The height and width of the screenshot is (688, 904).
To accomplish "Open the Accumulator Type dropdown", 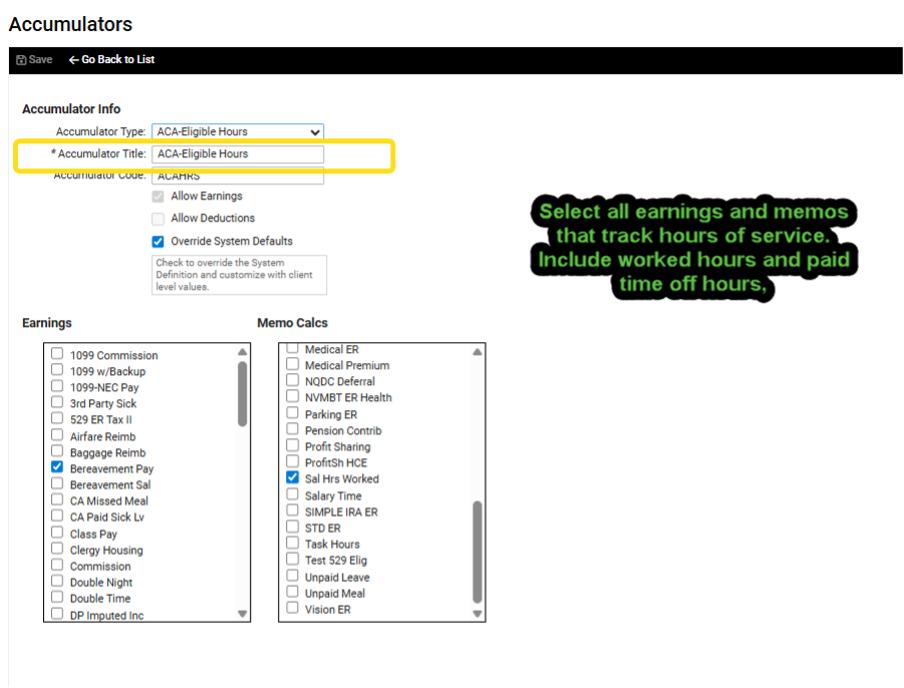I will [237, 132].
